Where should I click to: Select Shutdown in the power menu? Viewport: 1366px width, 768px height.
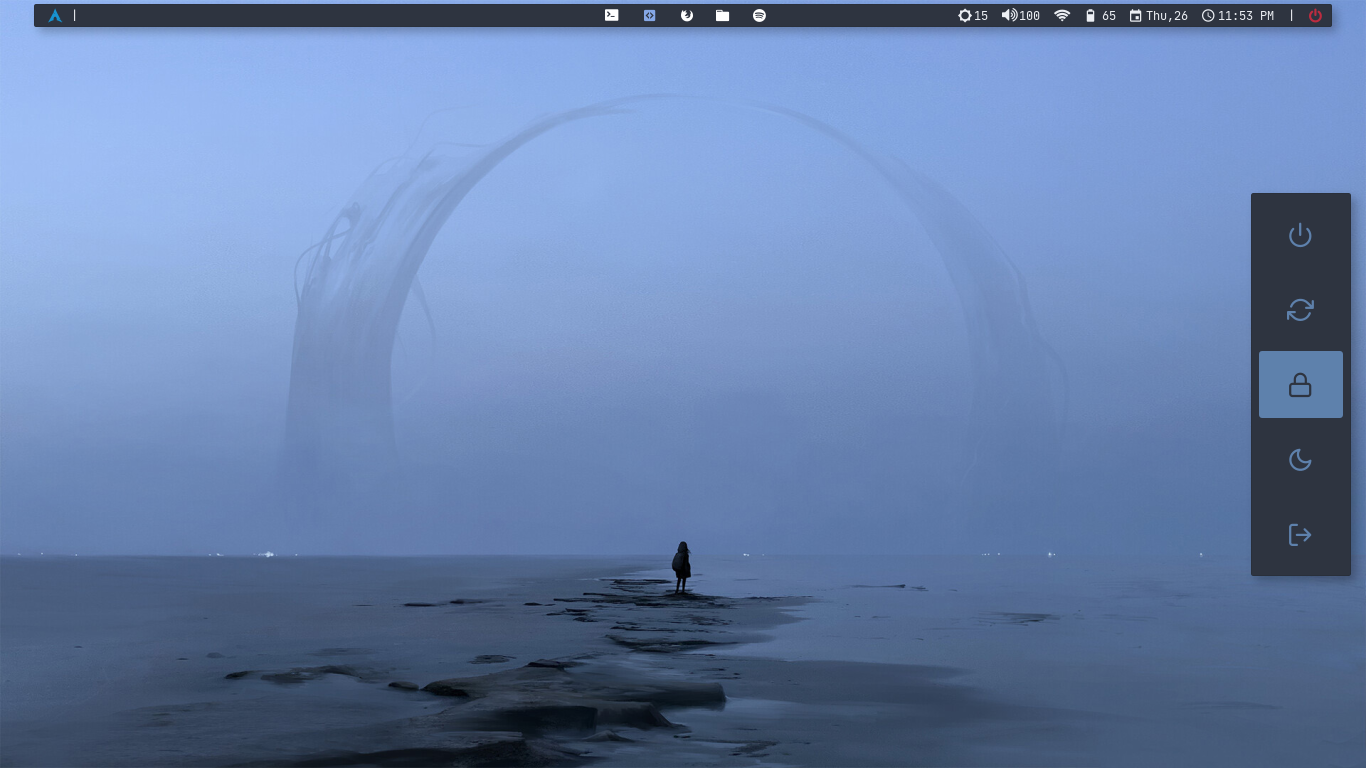pyautogui.click(x=1300, y=235)
